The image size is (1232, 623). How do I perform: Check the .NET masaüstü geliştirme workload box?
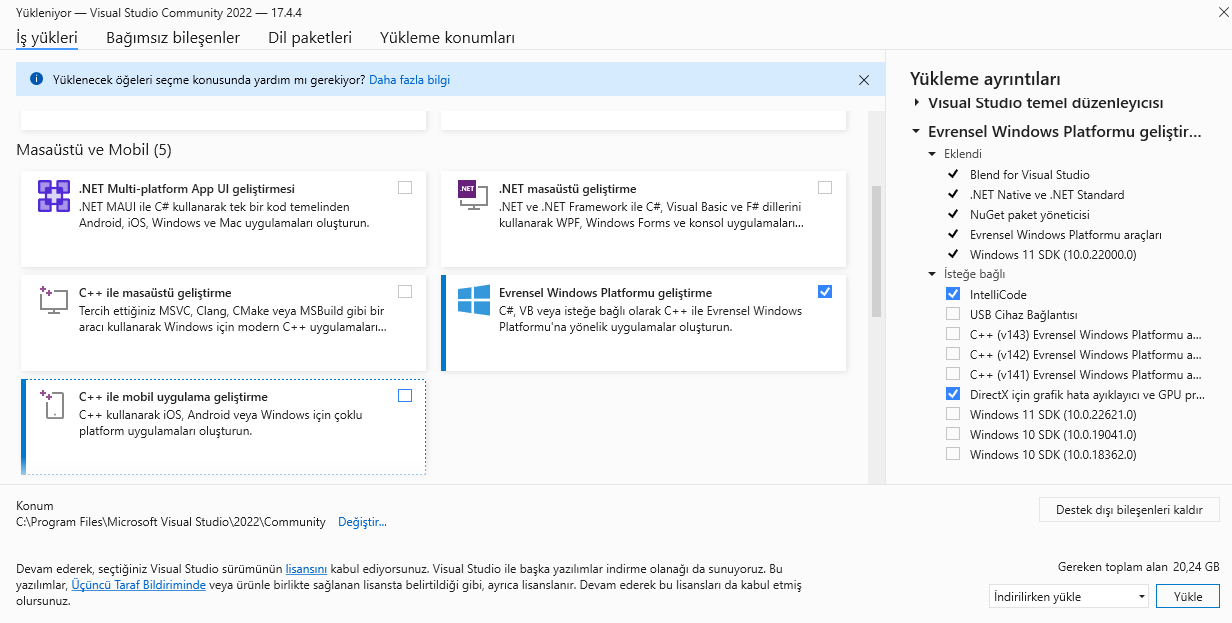pyautogui.click(x=824, y=187)
